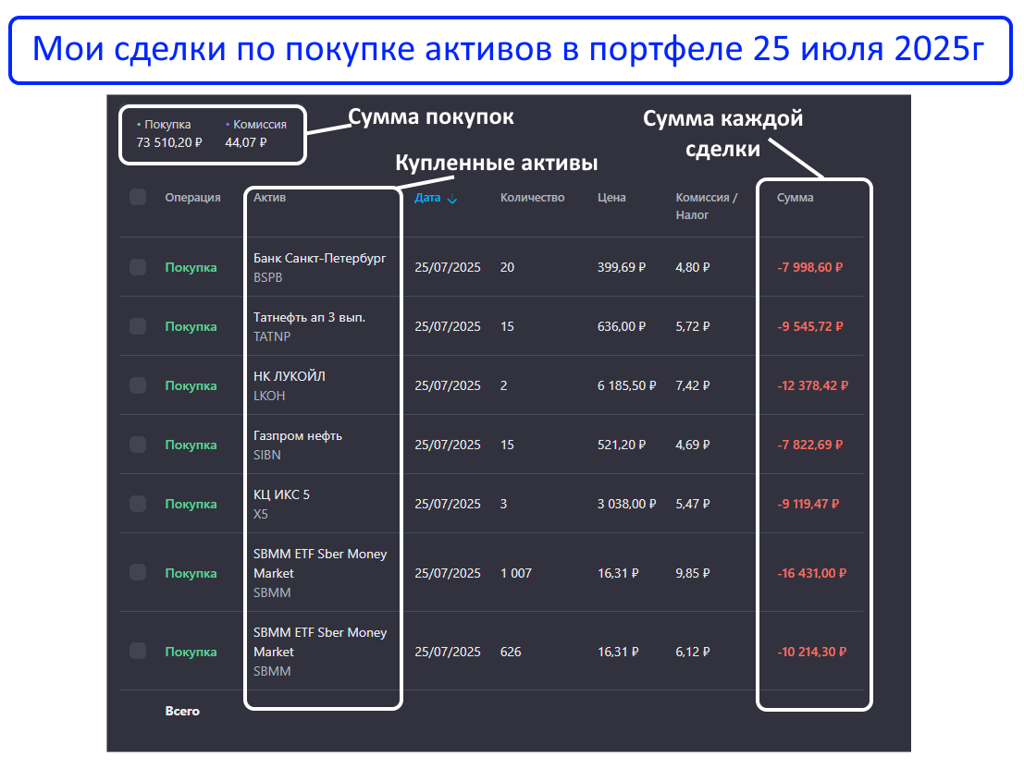The width and height of the screenshot is (1024, 781).
Task: Tick the checkbox for КЦ ИКС 5 row
Action: coord(138,504)
